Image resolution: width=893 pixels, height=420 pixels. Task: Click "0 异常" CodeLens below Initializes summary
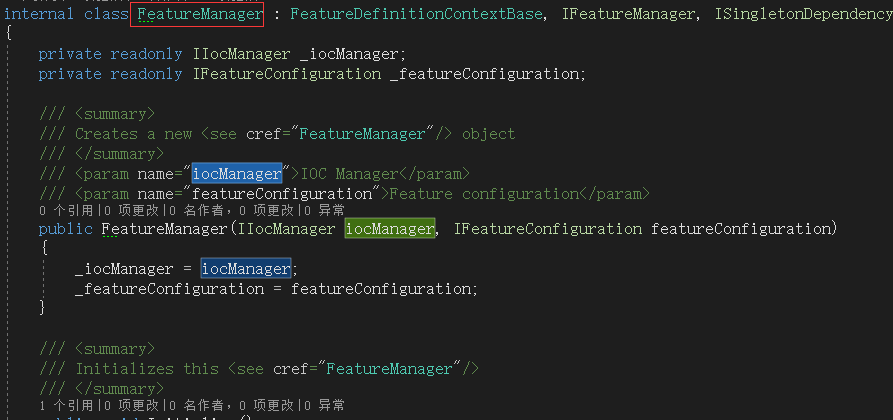(324, 406)
